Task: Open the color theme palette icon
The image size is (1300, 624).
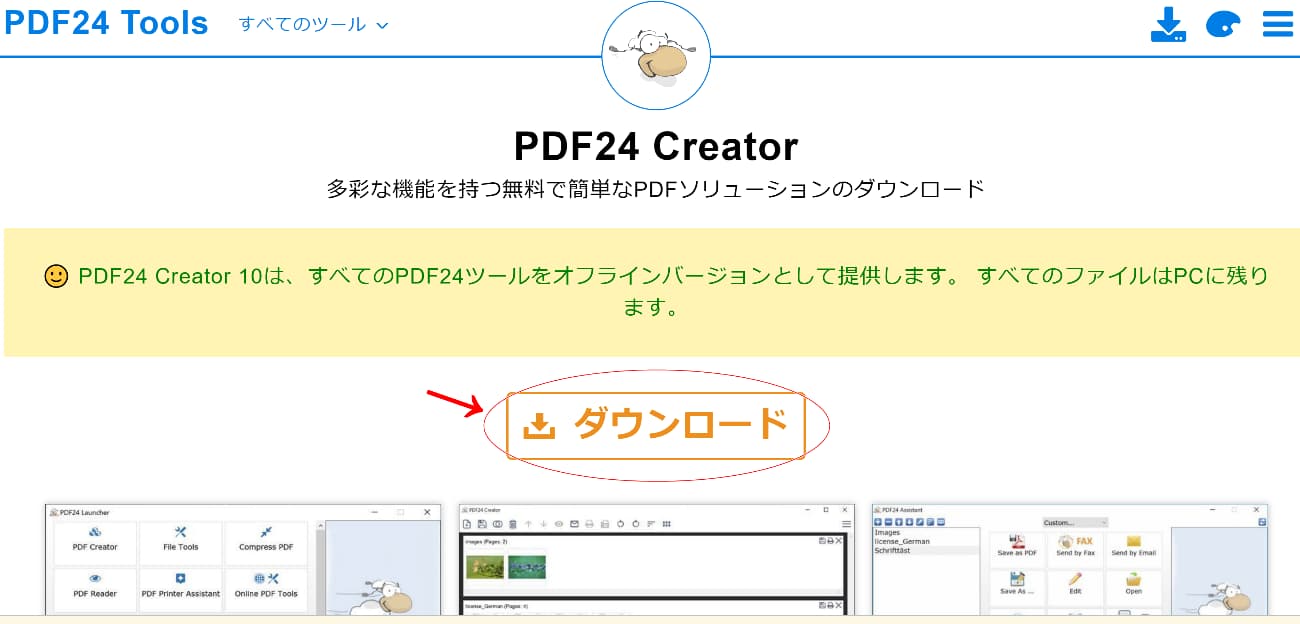Action: tap(1223, 24)
